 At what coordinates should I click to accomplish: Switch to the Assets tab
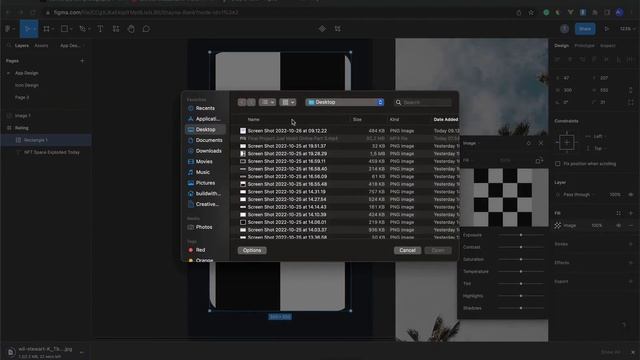coord(41,46)
